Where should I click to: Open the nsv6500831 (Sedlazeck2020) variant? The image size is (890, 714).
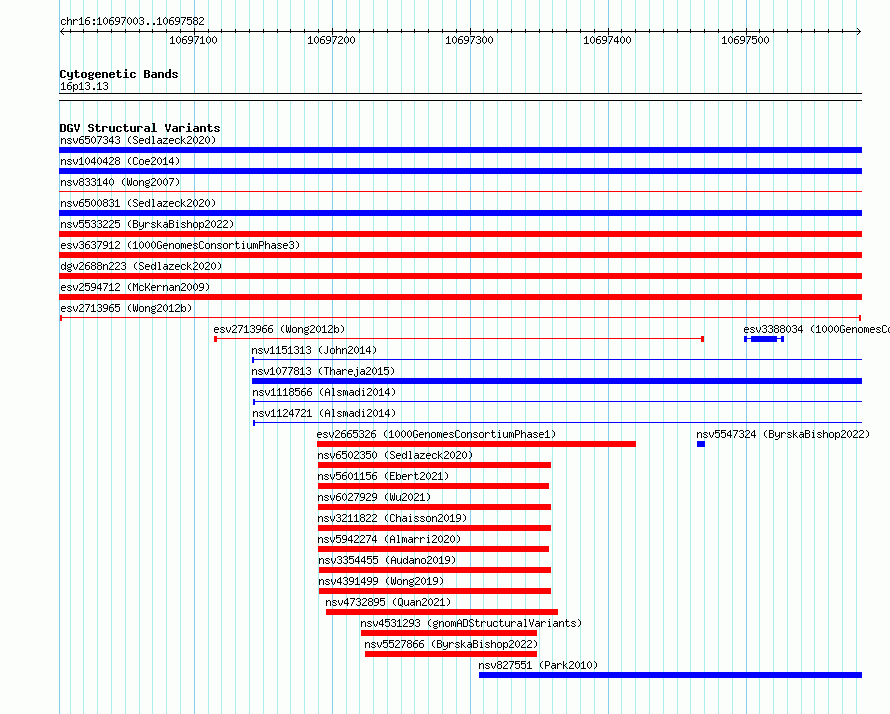pos(138,203)
